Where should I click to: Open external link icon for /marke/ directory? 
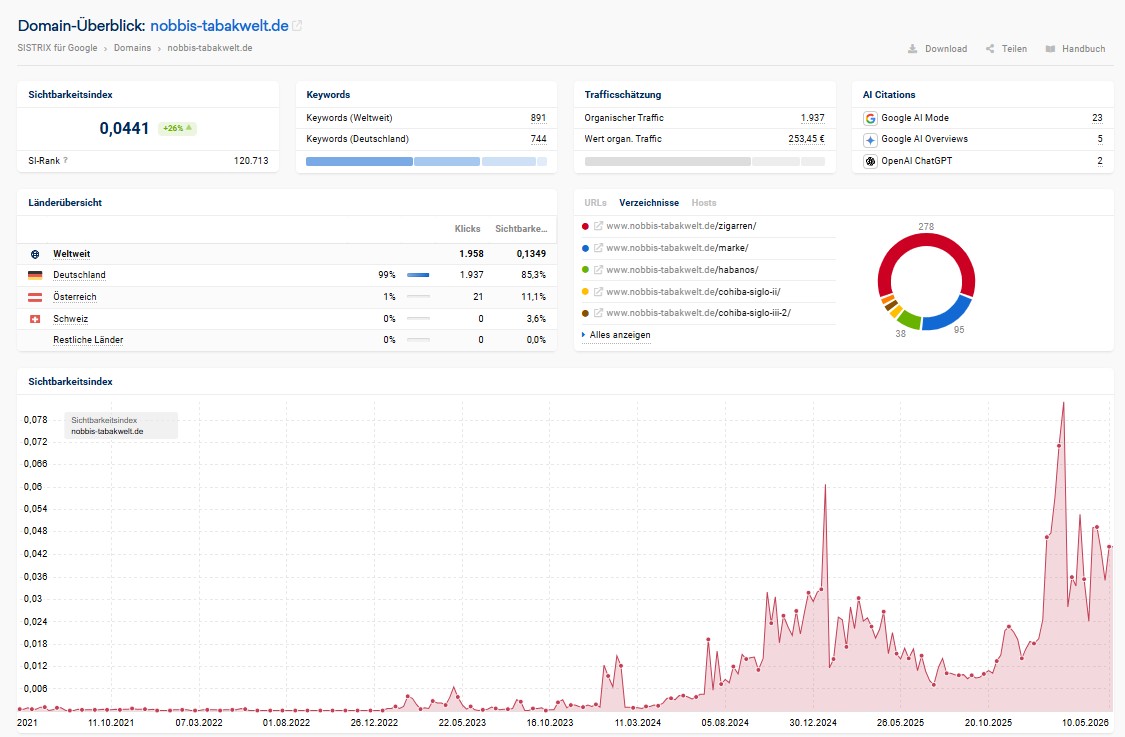(x=598, y=248)
